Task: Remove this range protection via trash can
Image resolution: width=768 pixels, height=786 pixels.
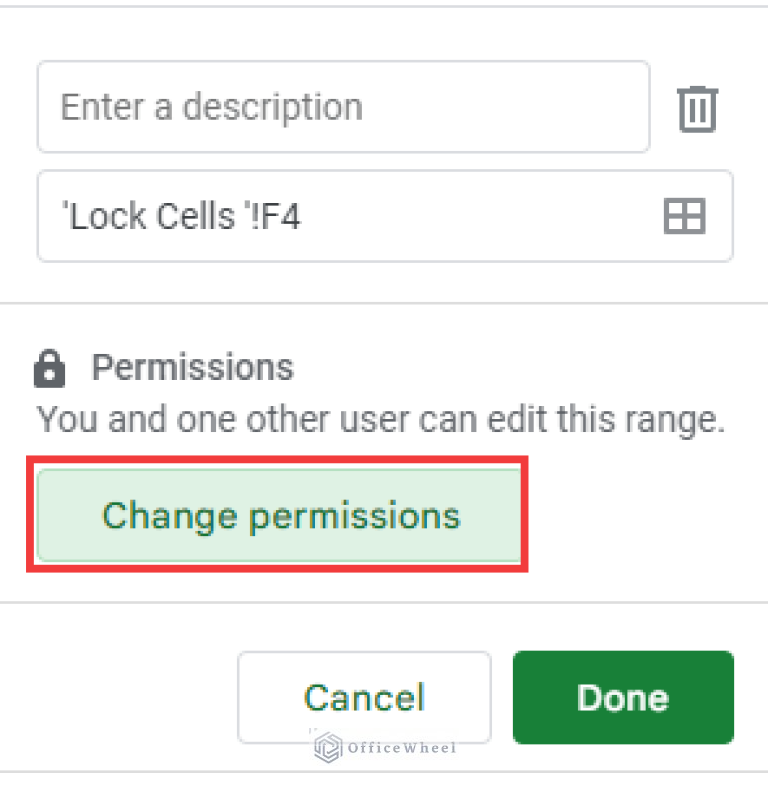Action: (x=697, y=108)
